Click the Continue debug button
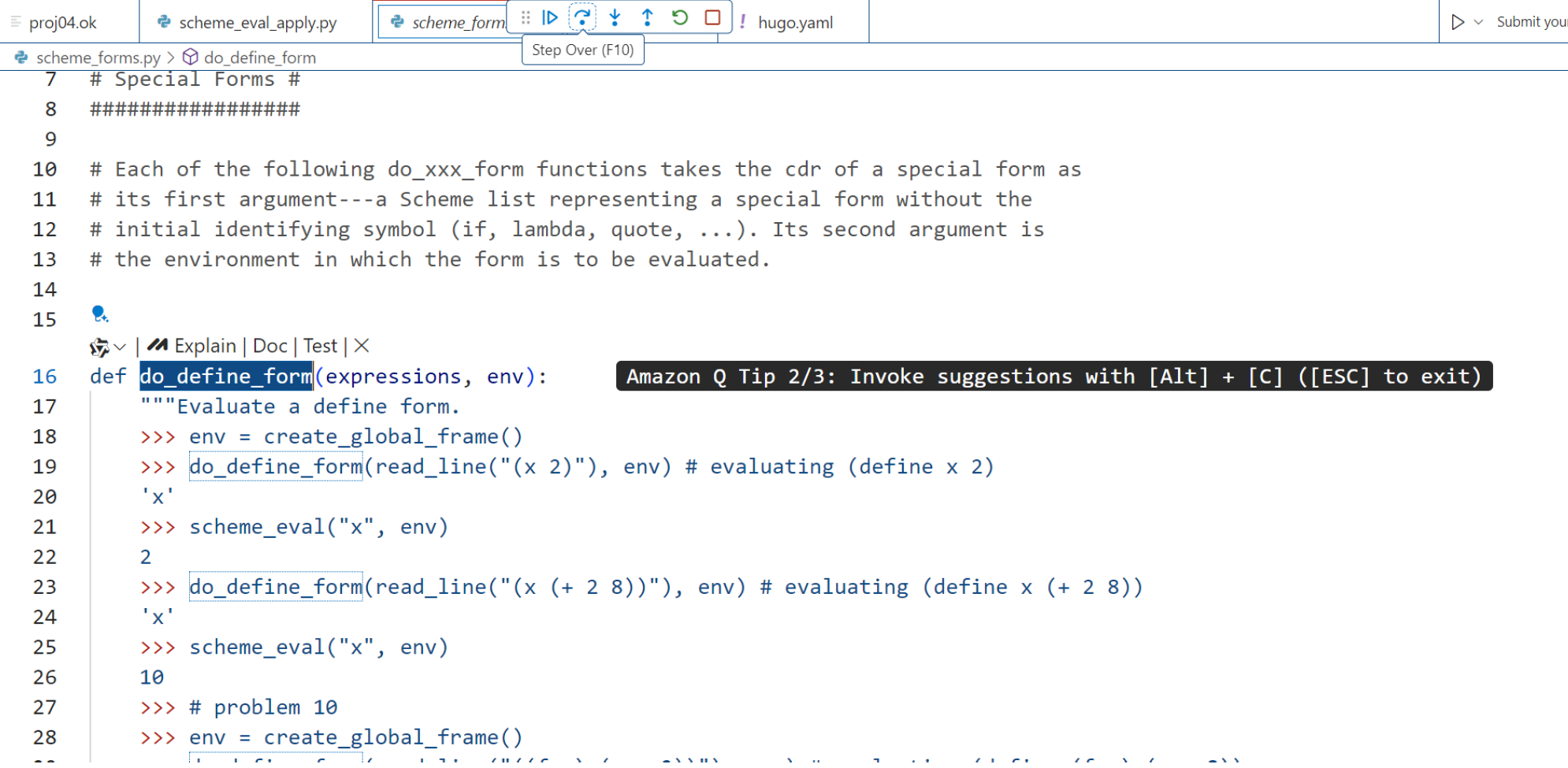 [550, 17]
